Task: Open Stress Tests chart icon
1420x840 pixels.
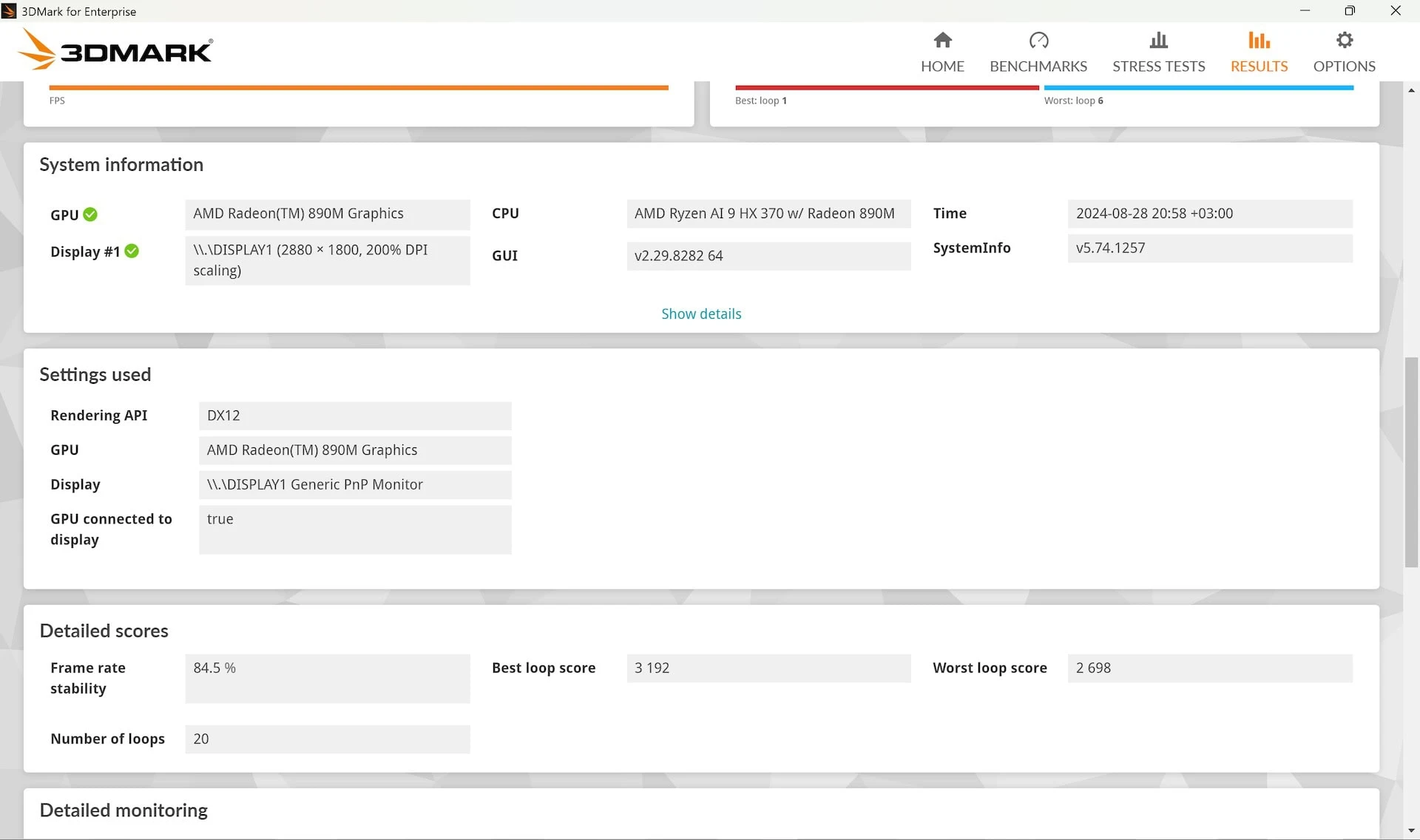Action: (1159, 40)
